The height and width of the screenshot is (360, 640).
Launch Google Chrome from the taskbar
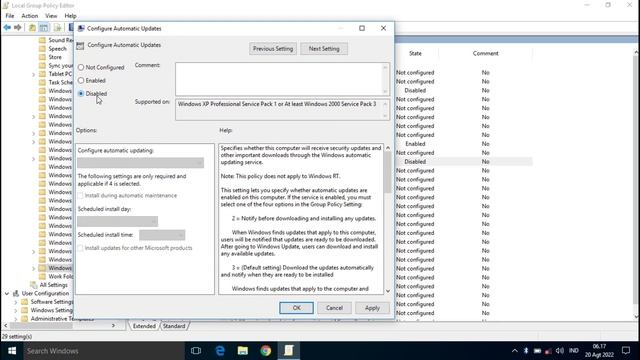click(266, 351)
